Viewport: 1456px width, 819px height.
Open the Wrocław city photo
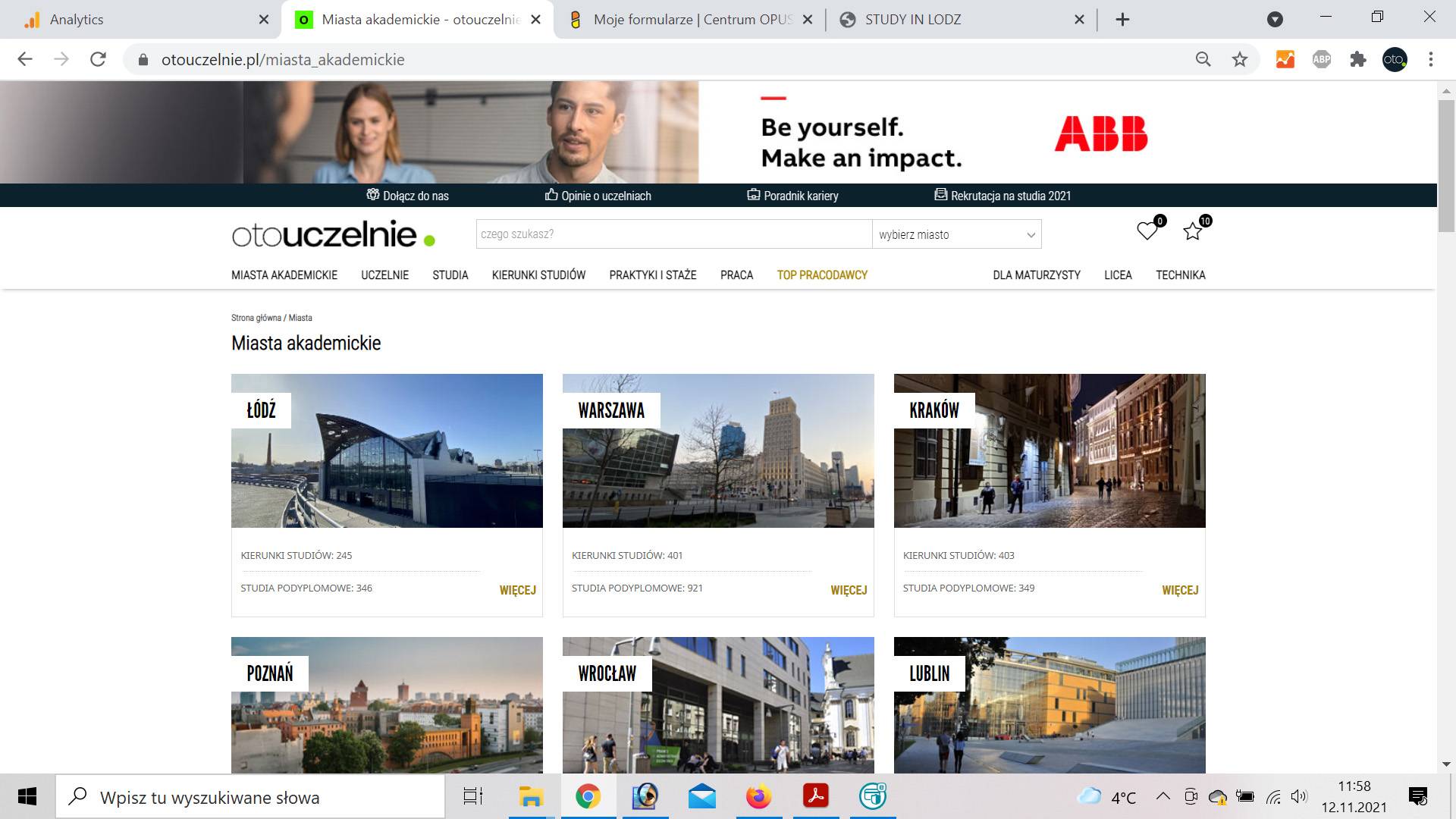pos(718,705)
